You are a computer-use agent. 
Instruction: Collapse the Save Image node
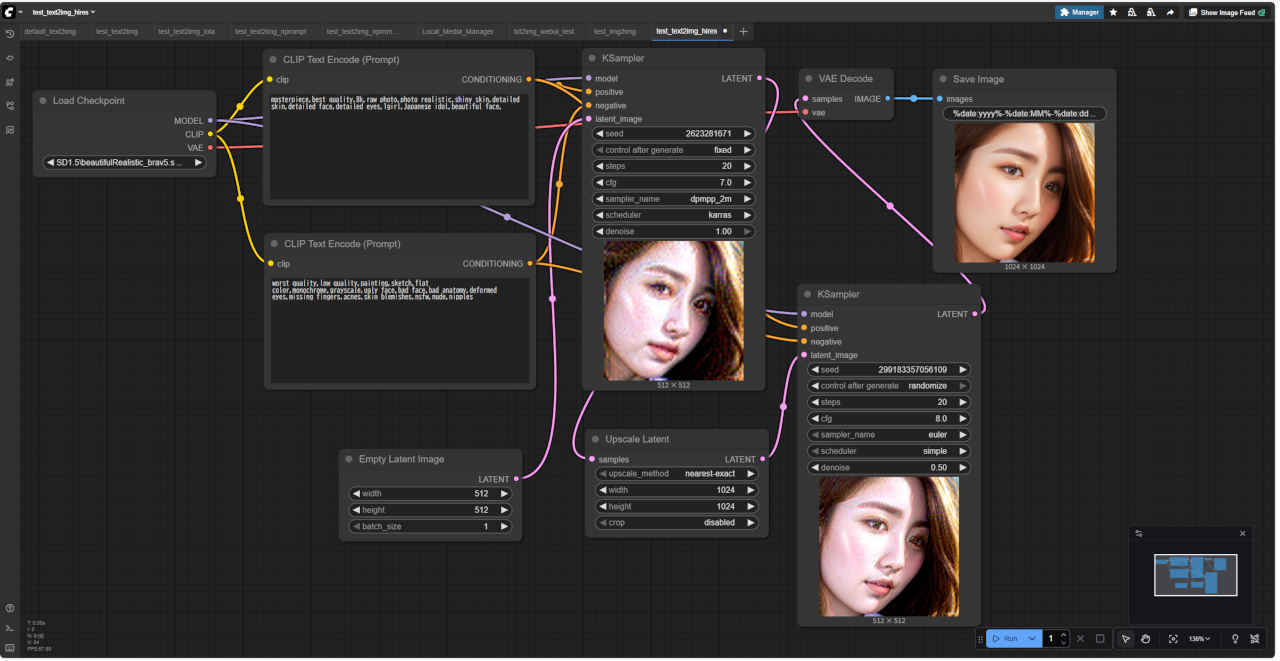(943, 79)
